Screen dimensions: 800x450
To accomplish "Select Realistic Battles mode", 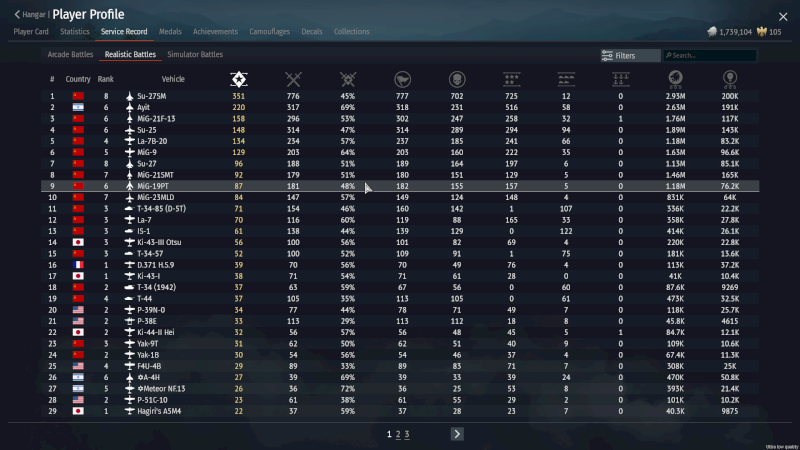I will point(130,55).
